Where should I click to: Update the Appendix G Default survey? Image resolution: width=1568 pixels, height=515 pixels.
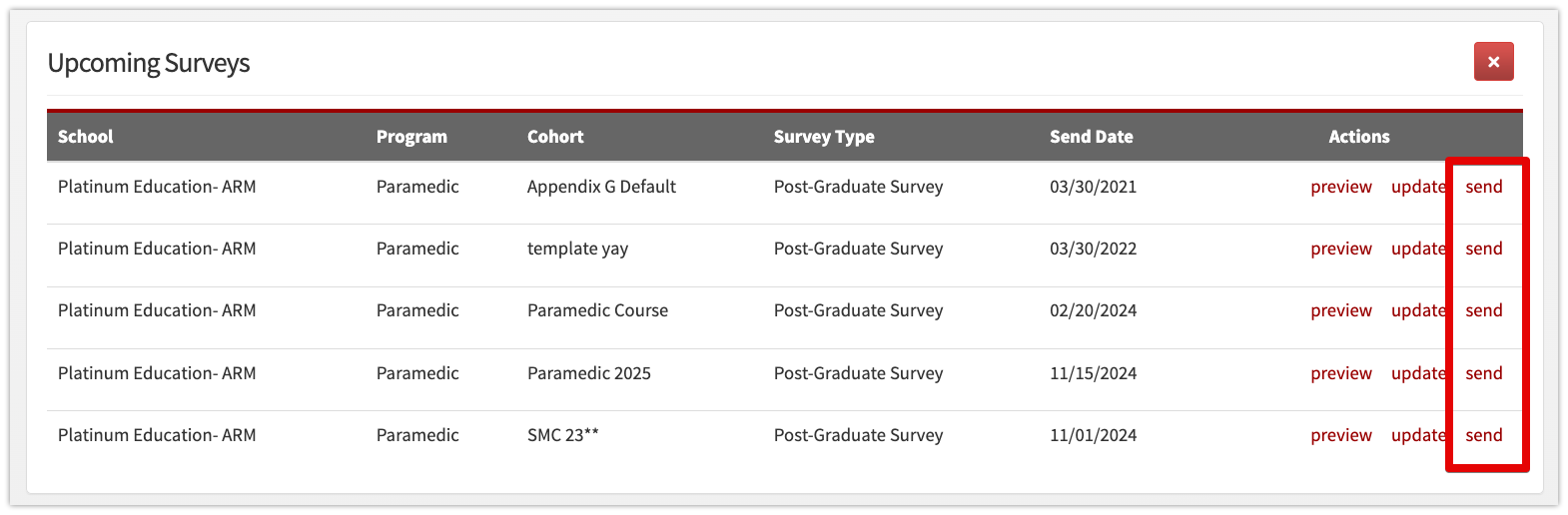click(1418, 187)
